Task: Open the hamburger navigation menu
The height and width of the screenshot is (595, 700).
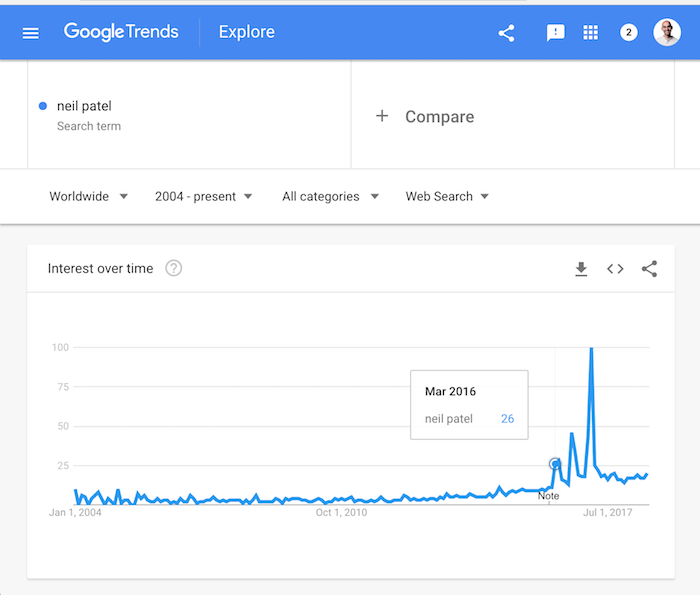Action: [30, 33]
